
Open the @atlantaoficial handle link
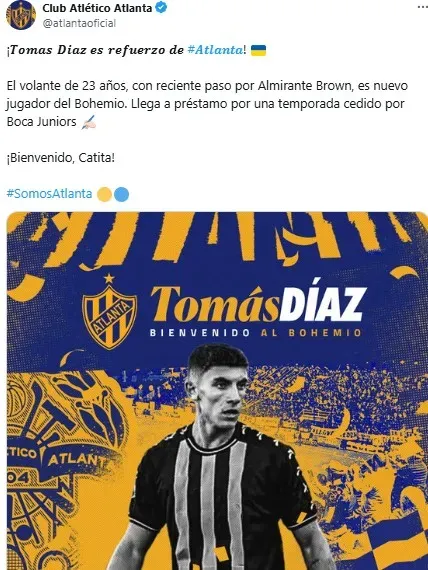79,23
